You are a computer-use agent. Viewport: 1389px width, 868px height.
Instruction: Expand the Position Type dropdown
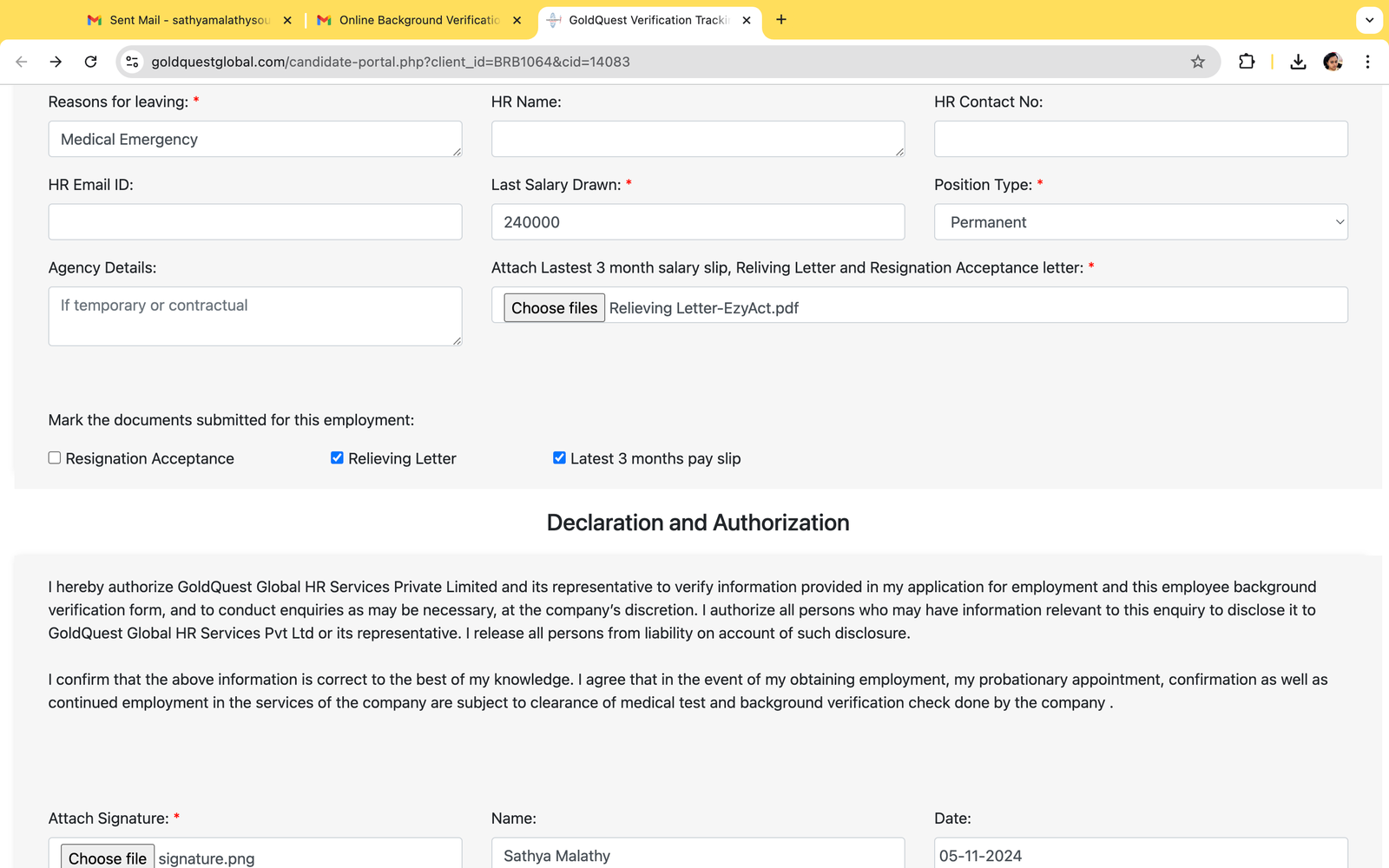(1140, 222)
